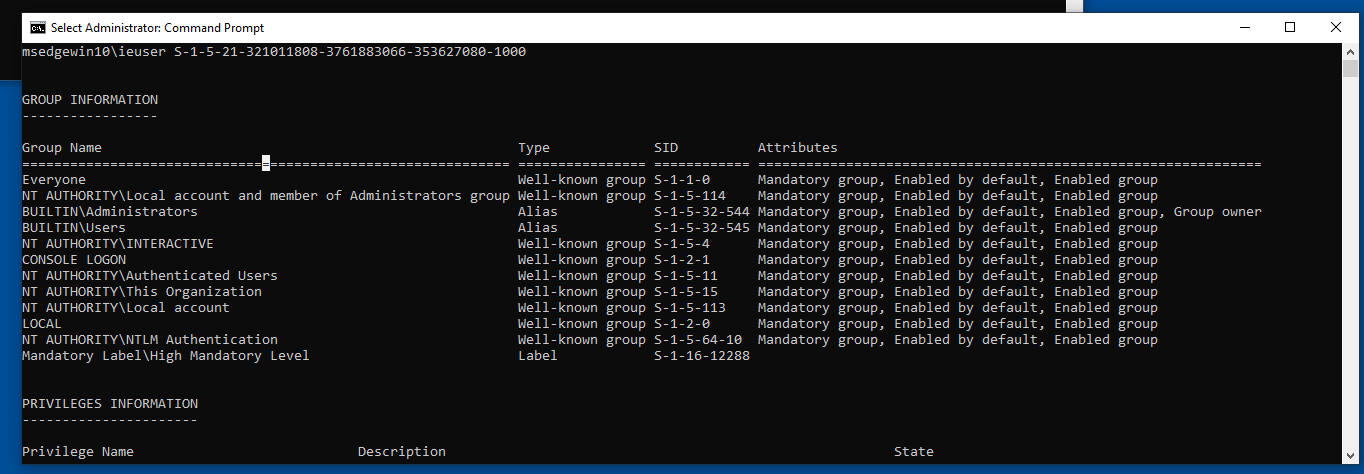Click the 'Mandatory Label\High Mandatory Level' line
The image size is (1364, 474).
click(x=166, y=356)
